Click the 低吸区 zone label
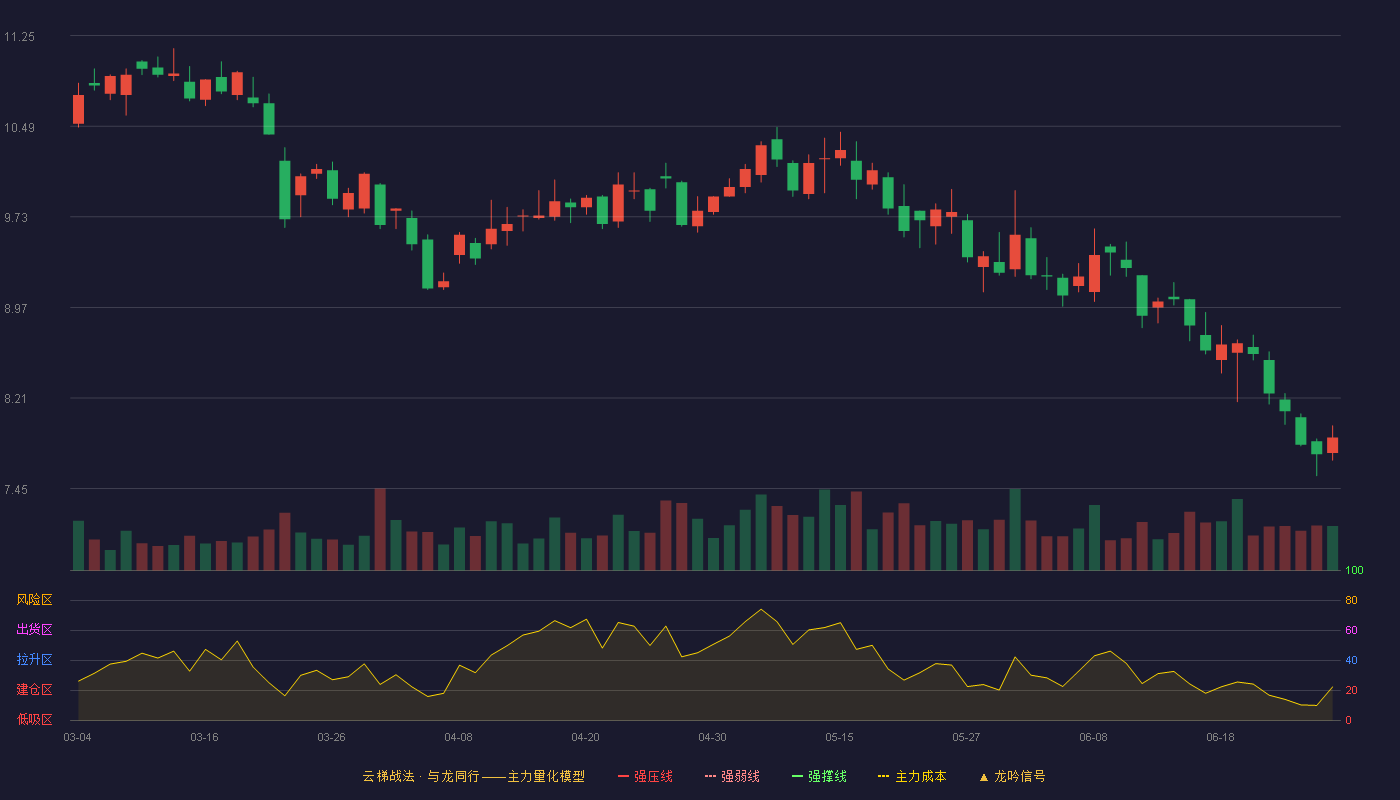 (34, 719)
